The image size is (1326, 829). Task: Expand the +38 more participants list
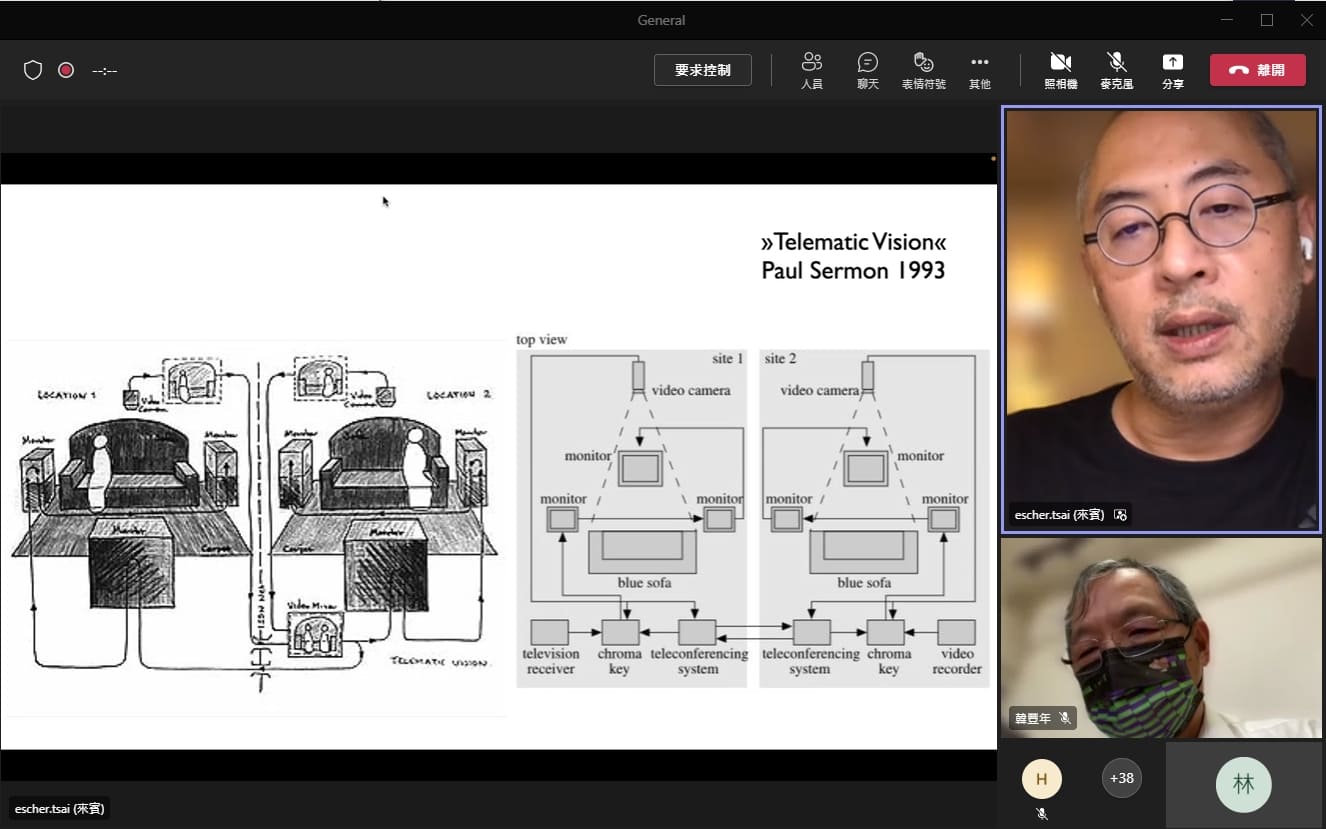tap(1121, 778)
